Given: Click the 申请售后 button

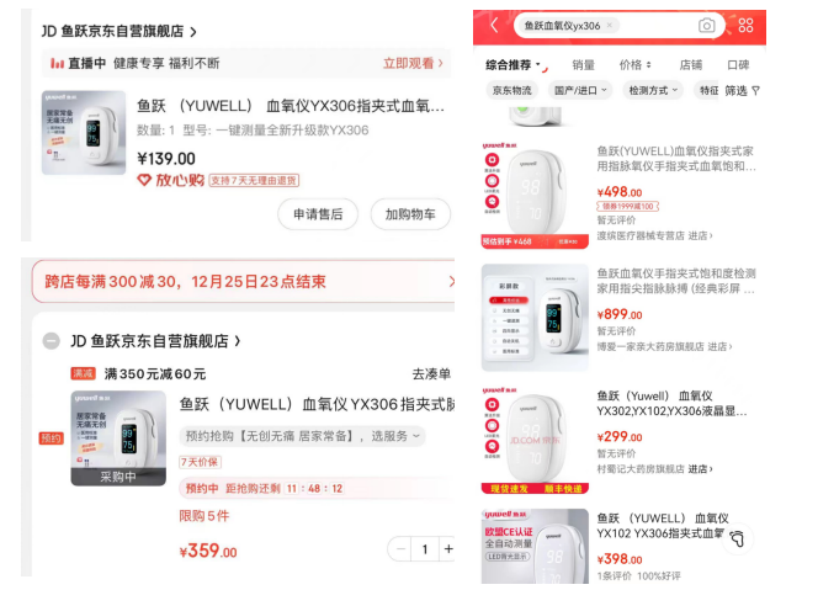Looking at the screenshot, I should 318,214.
